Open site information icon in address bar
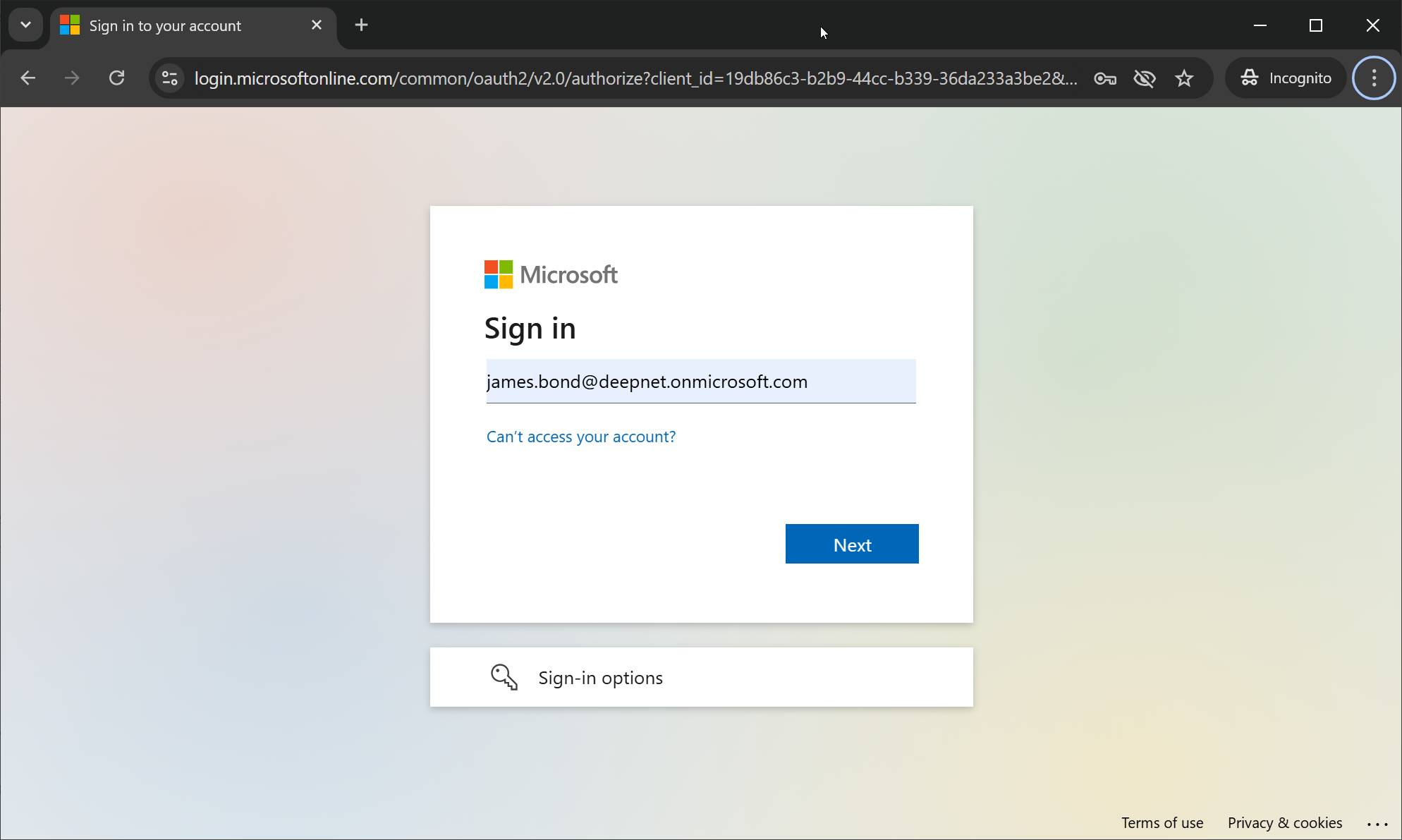1402x840 pixels. [170, 78]
